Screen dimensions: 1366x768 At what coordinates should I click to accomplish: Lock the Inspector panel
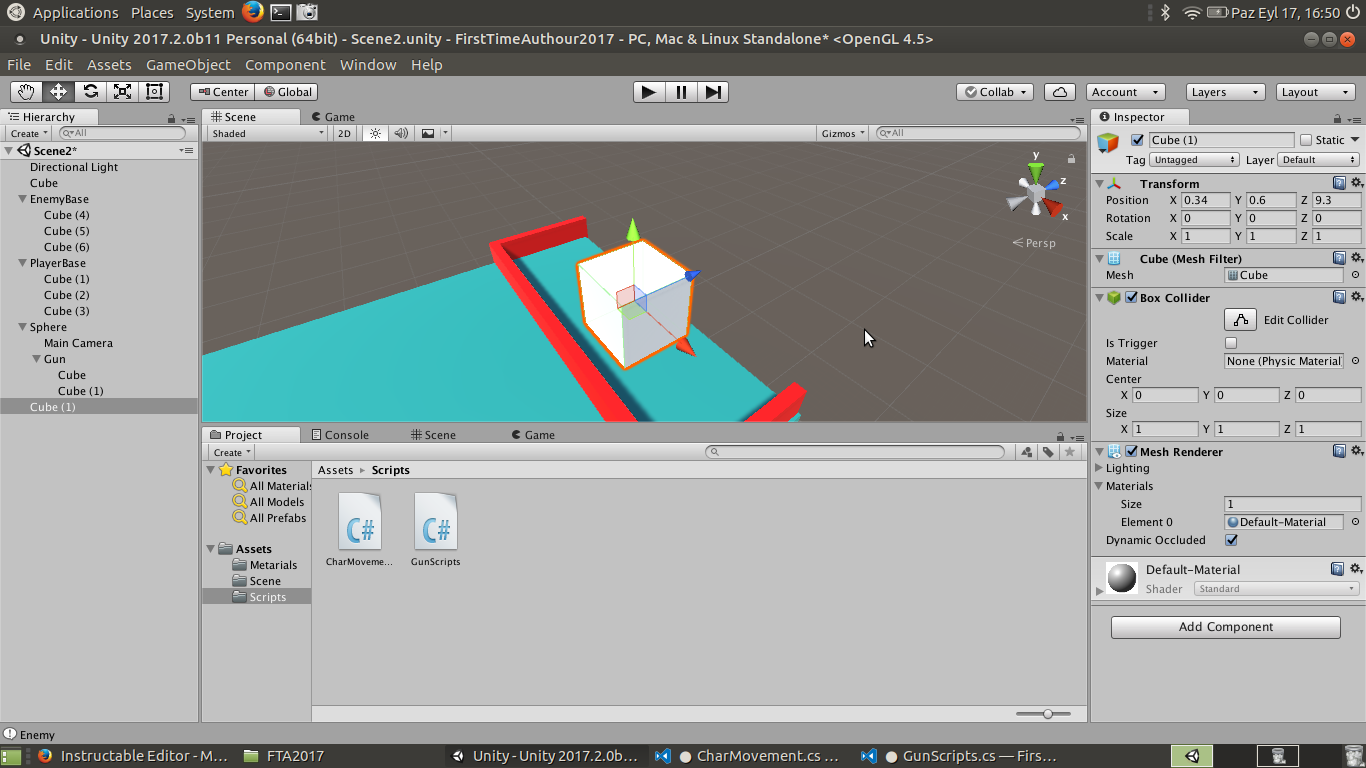pyautogui.click(x=1335, y=118)
